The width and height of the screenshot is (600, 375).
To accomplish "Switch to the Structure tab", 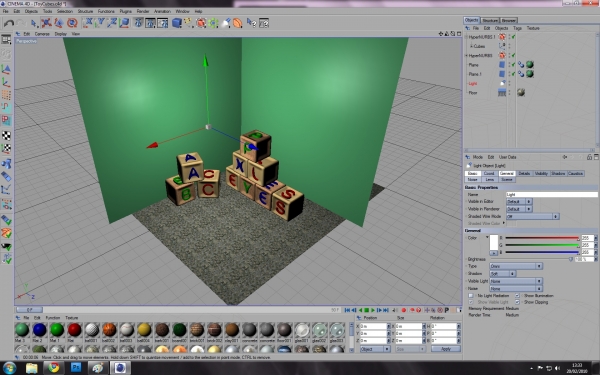I will (x=490, y=20).
